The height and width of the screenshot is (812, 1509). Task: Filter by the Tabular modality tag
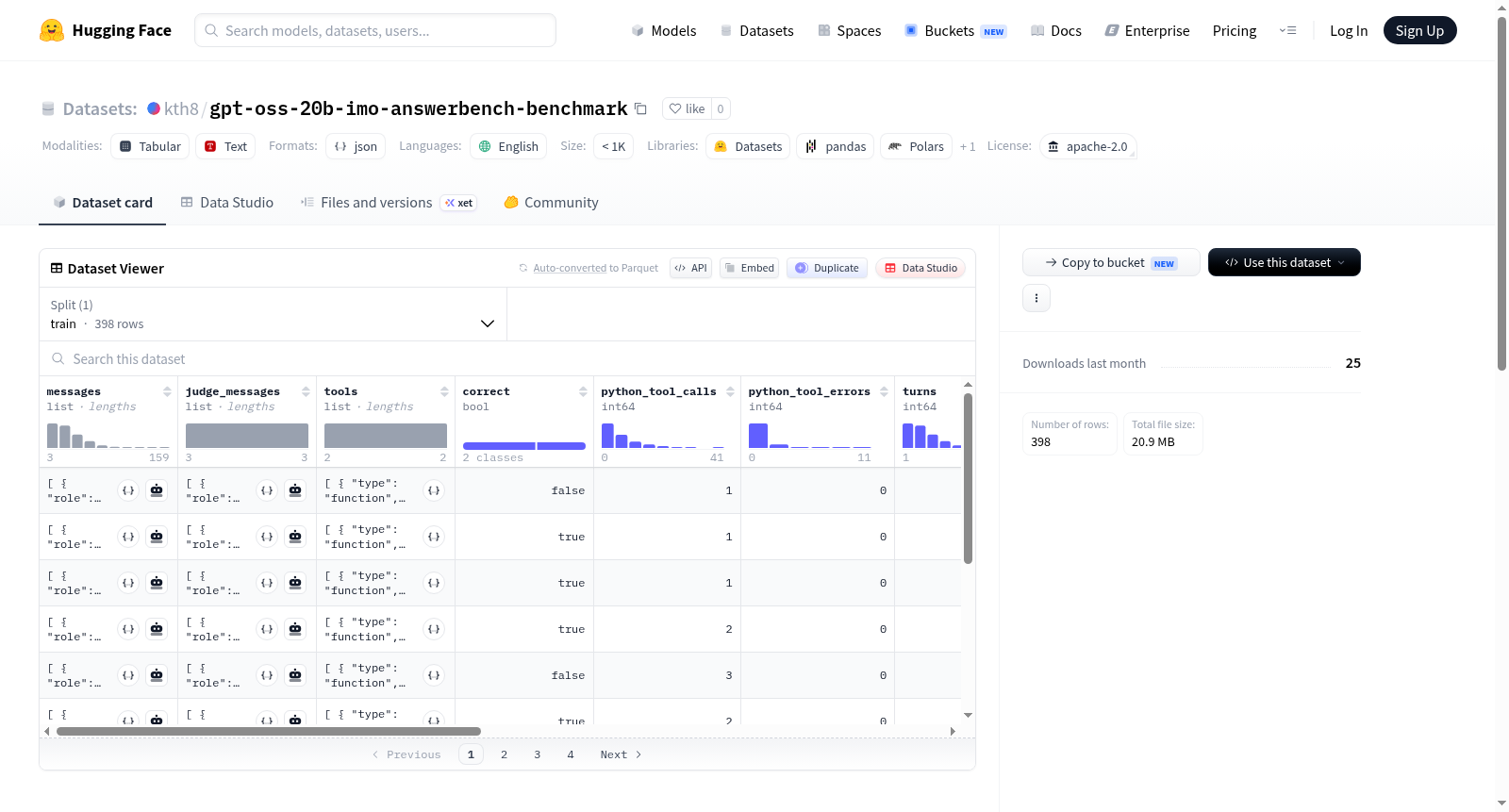pos(150,146)
